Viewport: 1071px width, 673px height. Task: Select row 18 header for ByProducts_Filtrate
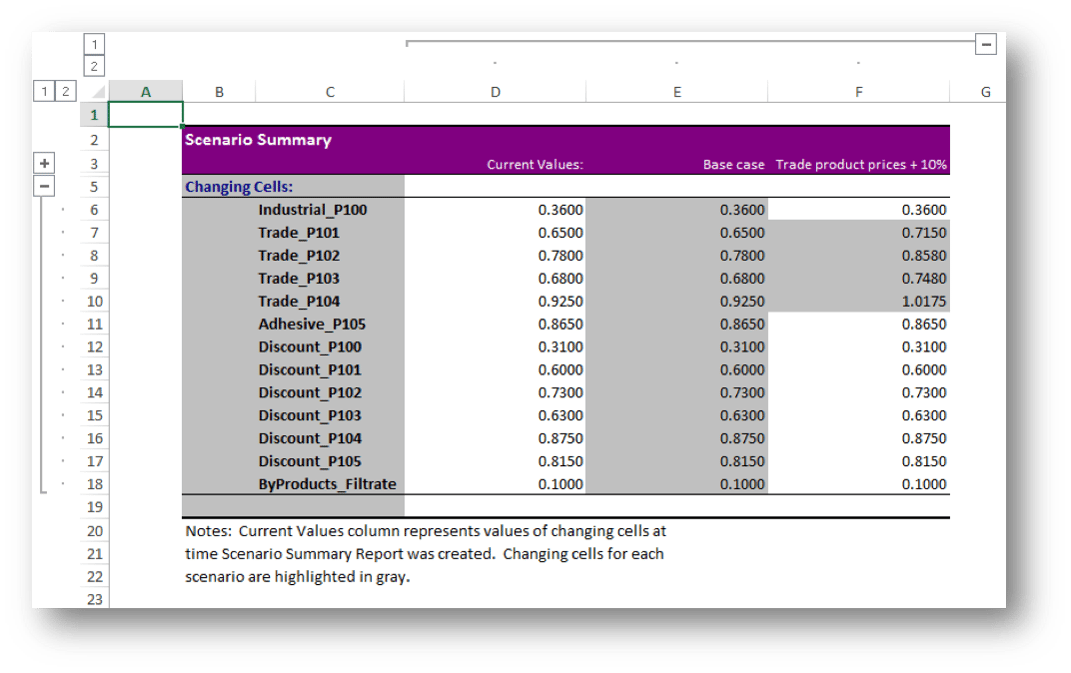pyautogui.click(x=93, y=484)
